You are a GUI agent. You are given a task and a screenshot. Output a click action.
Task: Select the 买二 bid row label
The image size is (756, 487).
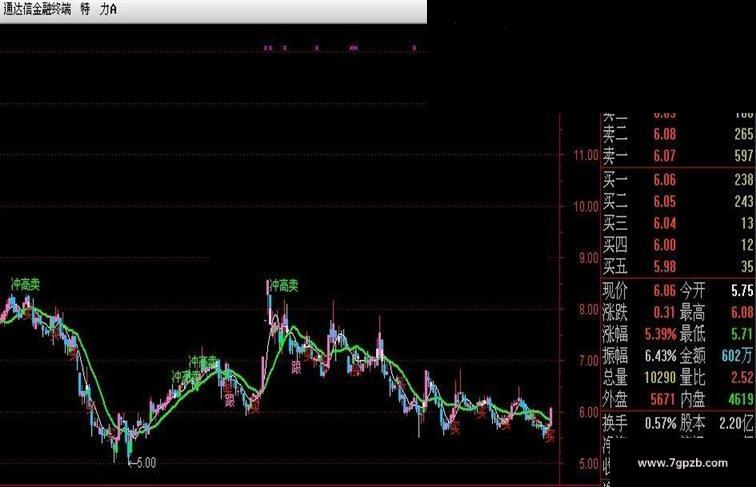(615, 201)
